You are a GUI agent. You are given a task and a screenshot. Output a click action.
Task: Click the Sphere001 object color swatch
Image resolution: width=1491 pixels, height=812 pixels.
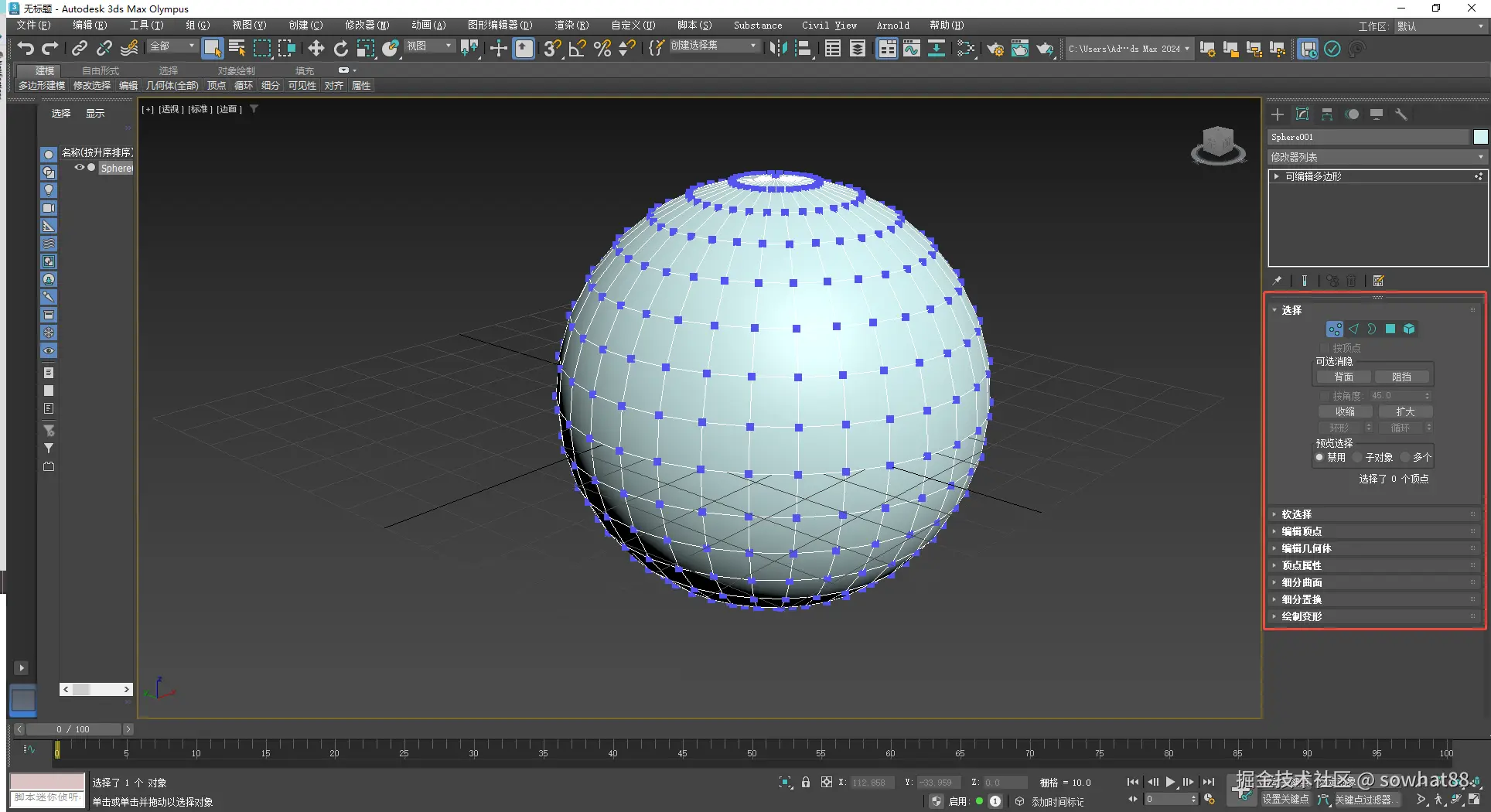[x=1480, y=137]
